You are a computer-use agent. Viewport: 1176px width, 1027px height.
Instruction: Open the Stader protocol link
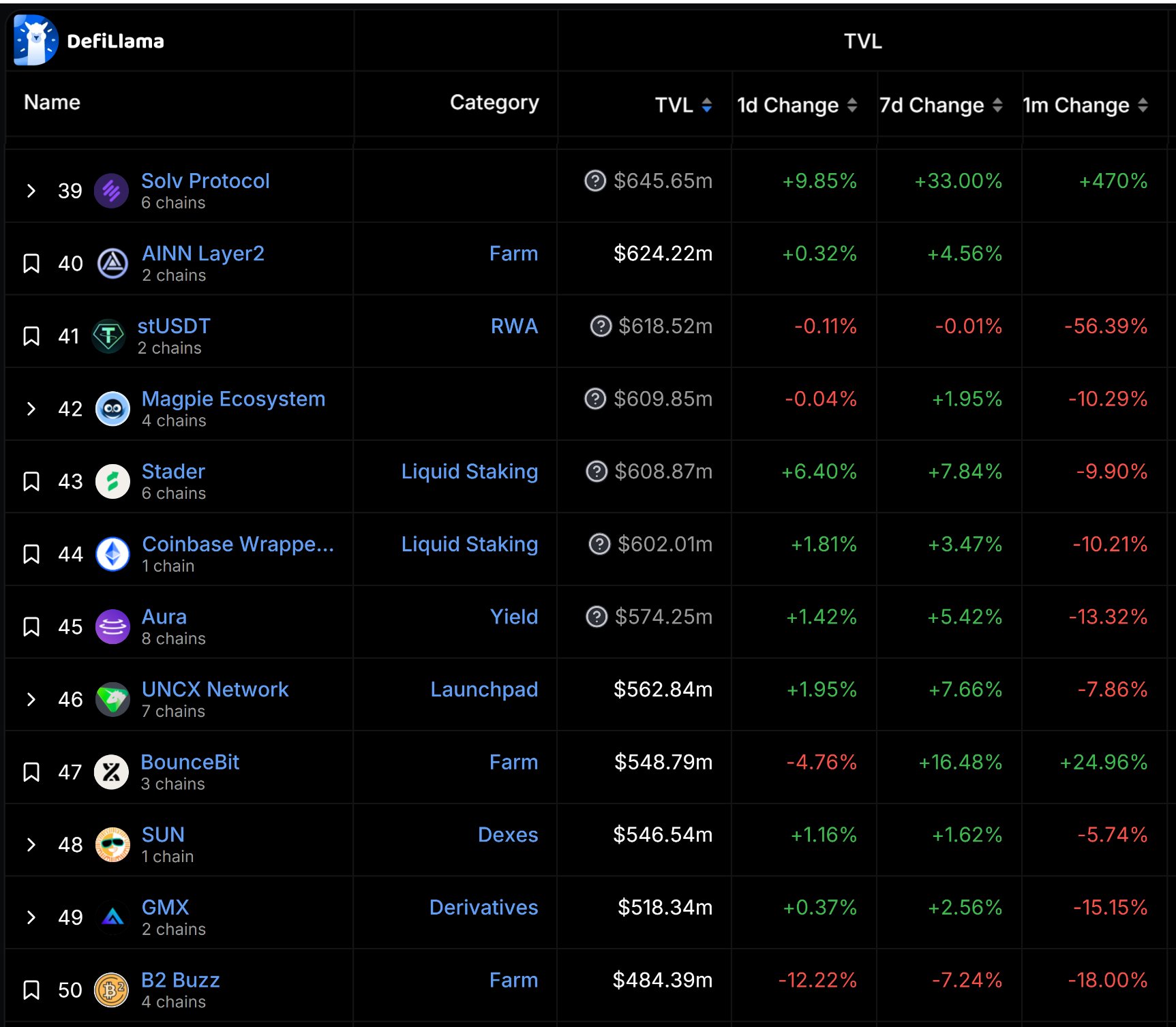[x=172, y=471]
